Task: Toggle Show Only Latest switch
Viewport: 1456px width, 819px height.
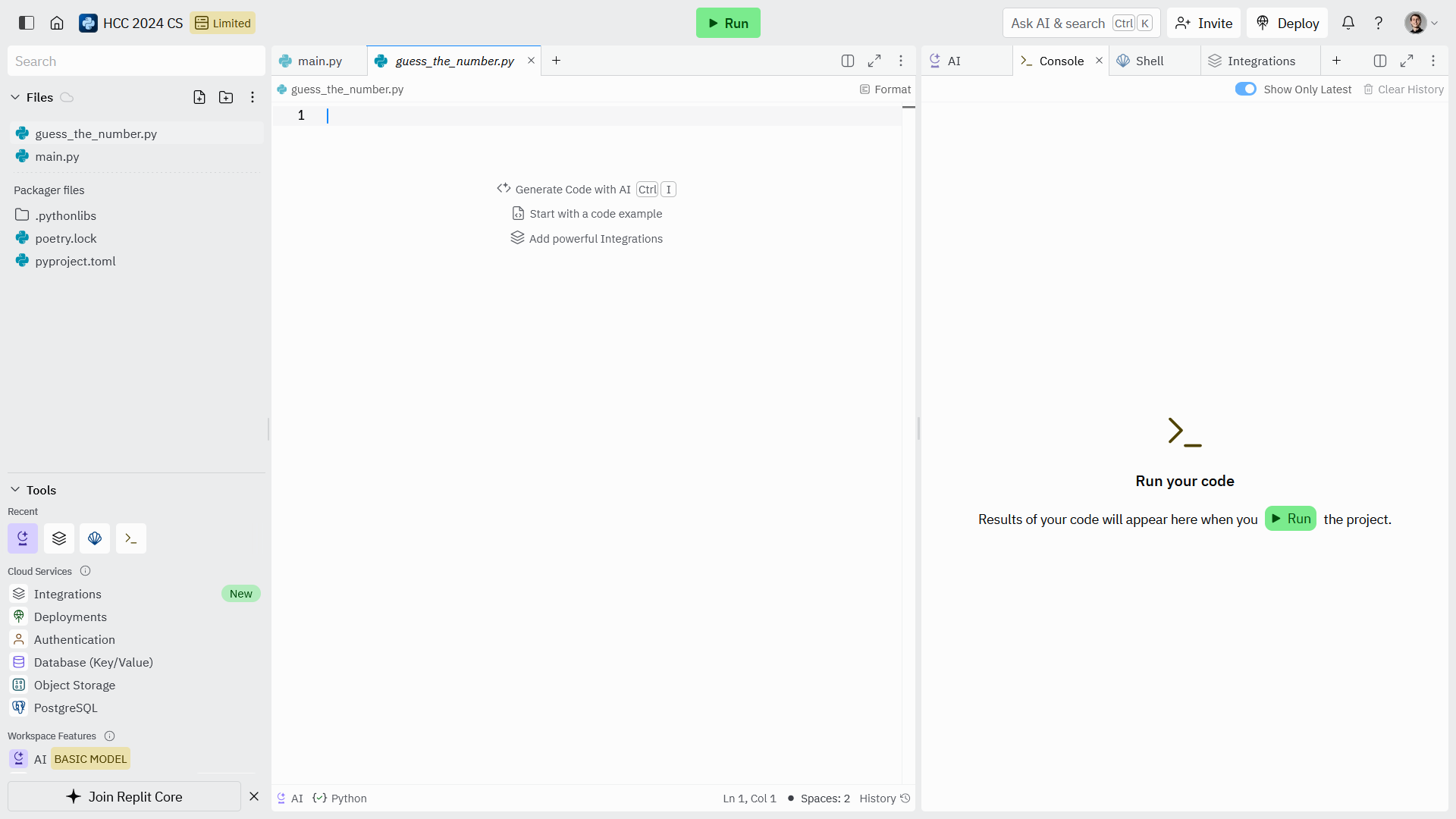Action: point(1245,89)
